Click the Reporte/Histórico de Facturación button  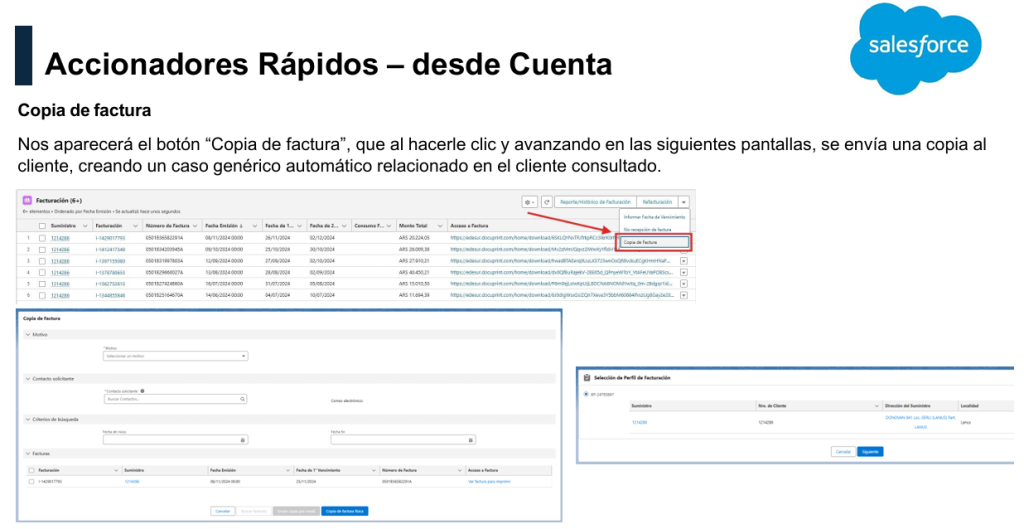click(x=594, y=202)
